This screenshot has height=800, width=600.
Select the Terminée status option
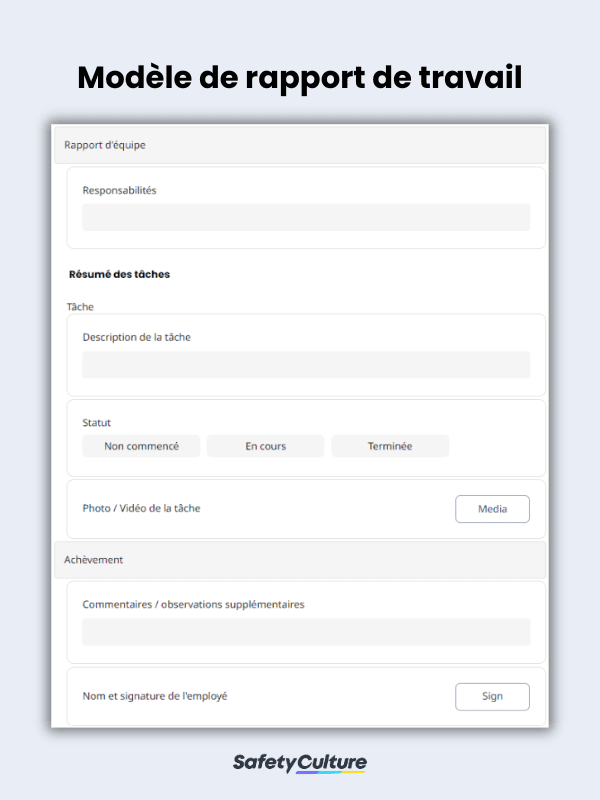390,446
